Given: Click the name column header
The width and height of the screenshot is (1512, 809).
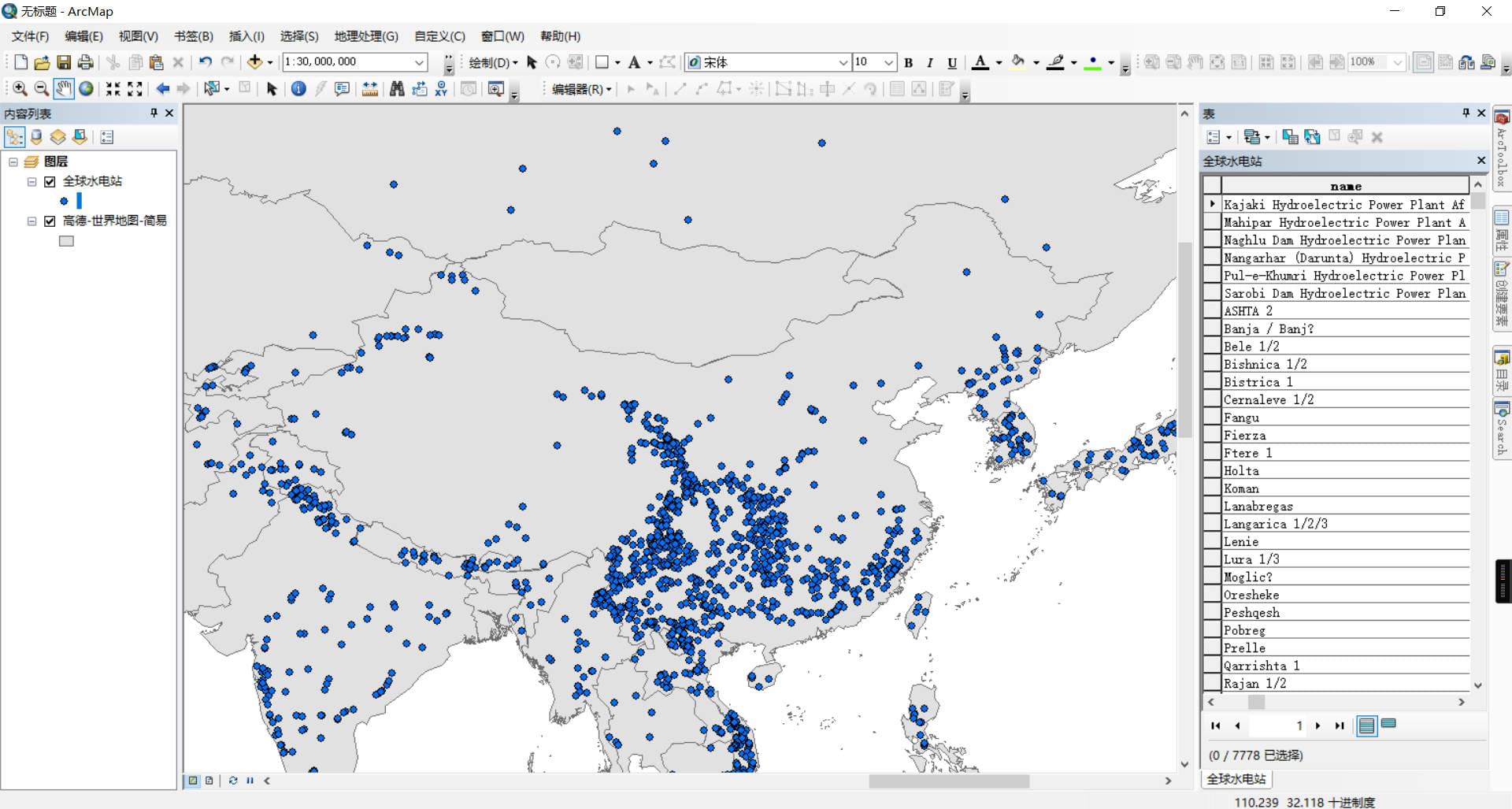Looking at the screenshot, I should [1345, 186].
